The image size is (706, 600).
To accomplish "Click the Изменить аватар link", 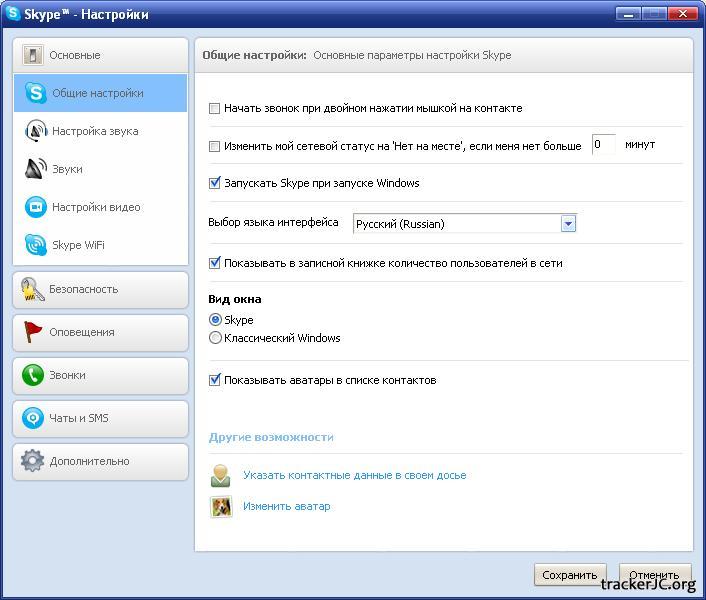I will [x=286, y=506].
